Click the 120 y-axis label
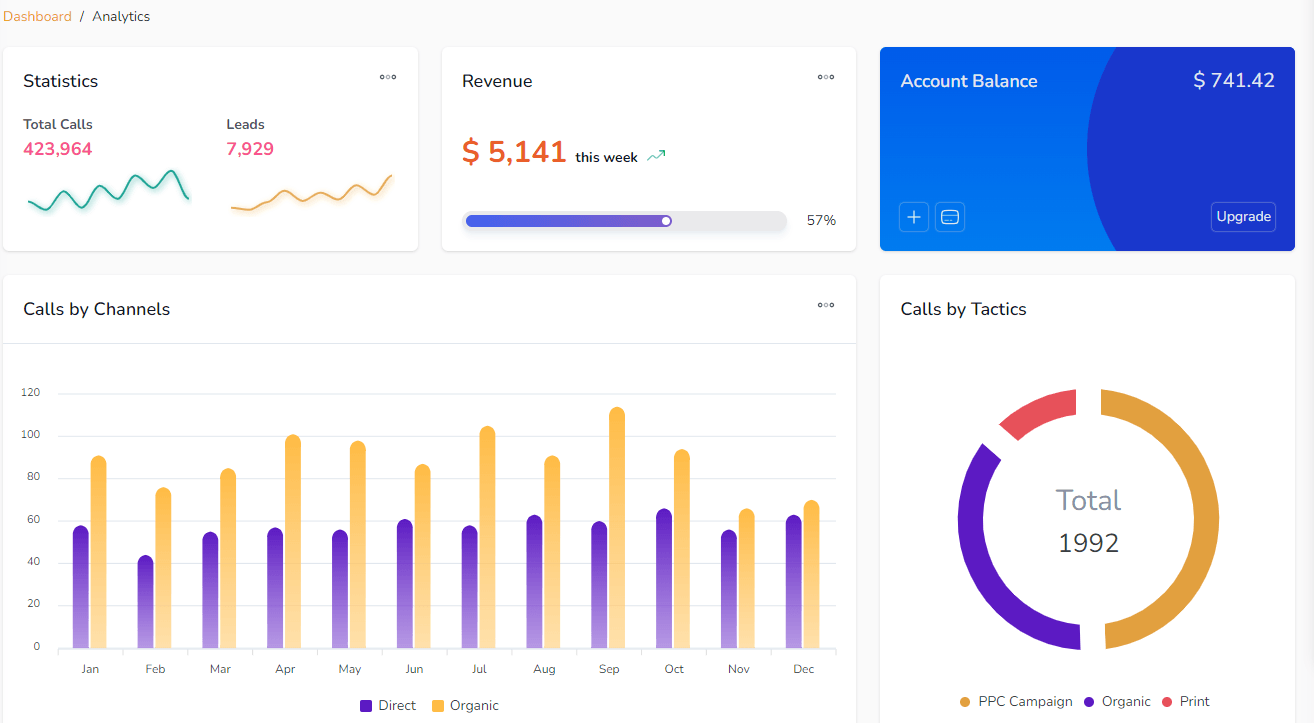The height and width of the screenshot is (723, 1314). 30,392
